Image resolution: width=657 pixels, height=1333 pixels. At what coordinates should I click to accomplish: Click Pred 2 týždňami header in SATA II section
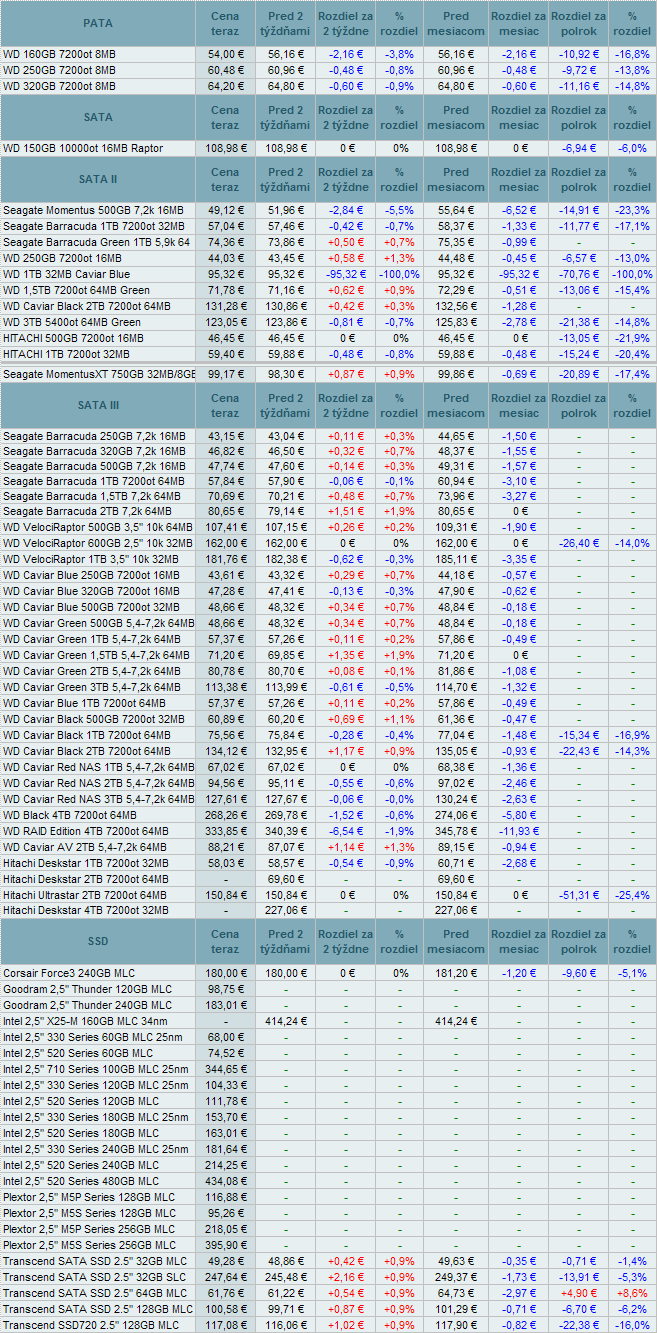[285, 179]
